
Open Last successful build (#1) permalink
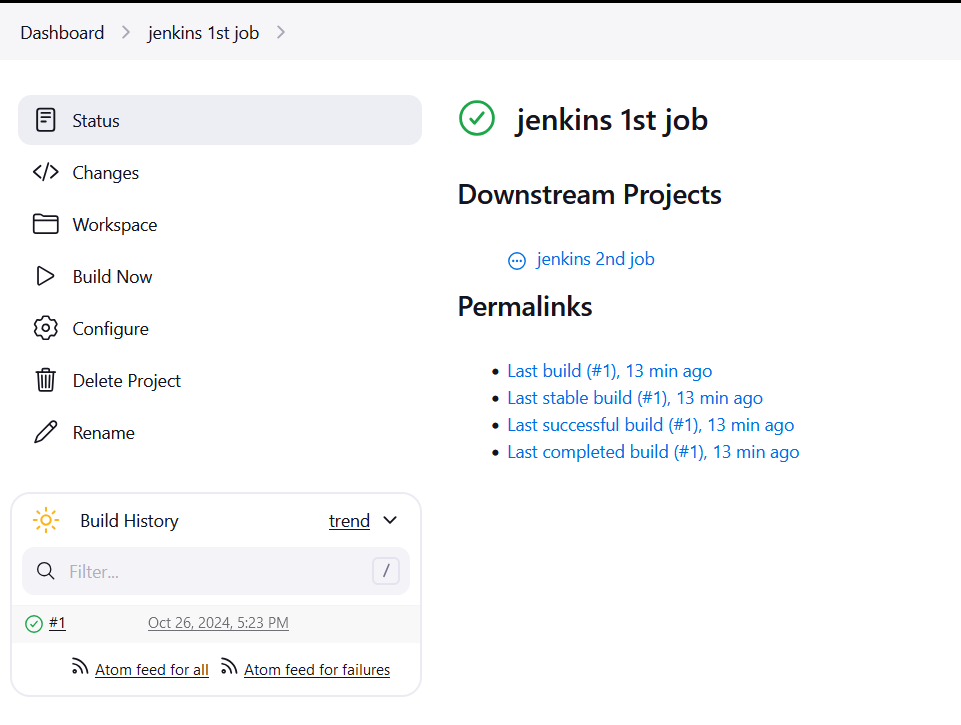tap(650, 425)
